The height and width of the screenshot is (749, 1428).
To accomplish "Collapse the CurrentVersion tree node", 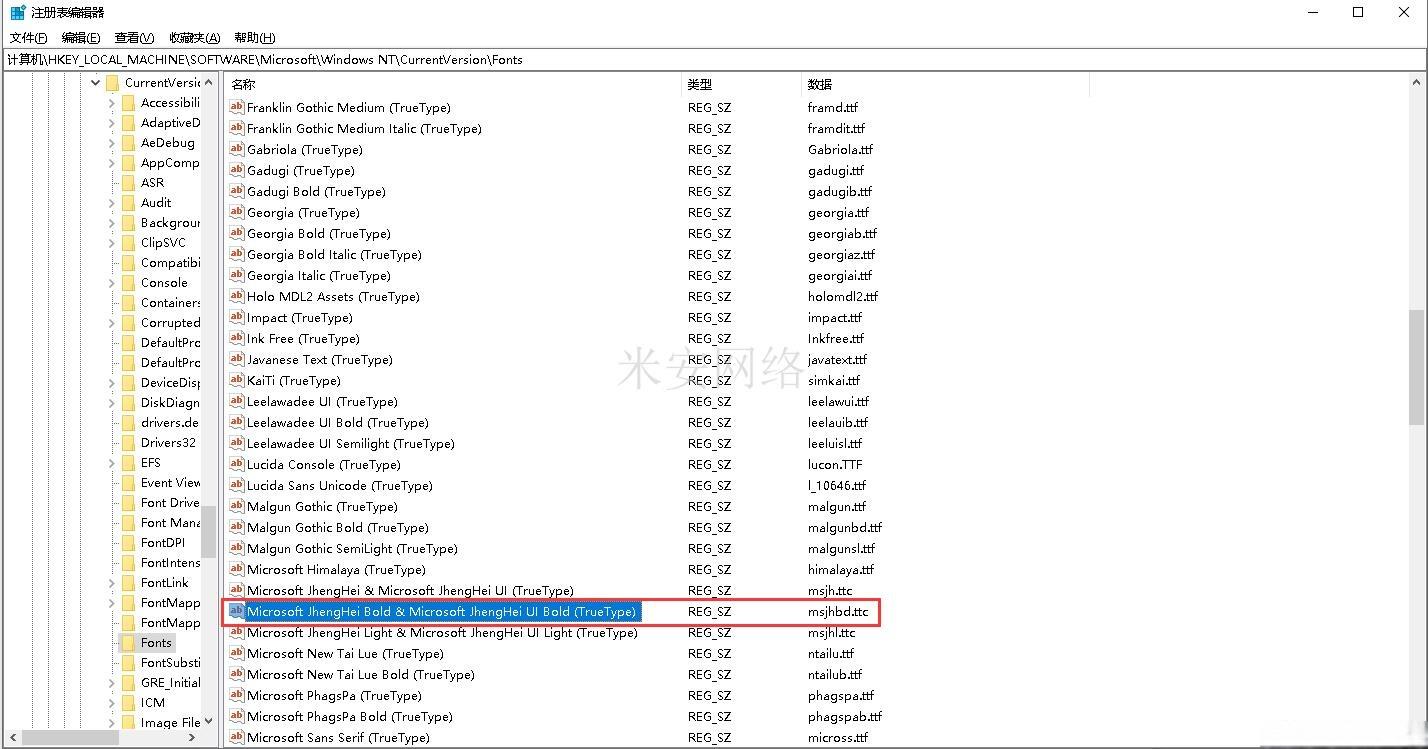I will click(96, 83).
